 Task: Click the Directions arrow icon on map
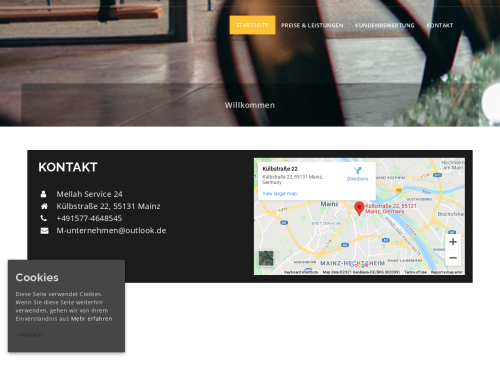358,171
